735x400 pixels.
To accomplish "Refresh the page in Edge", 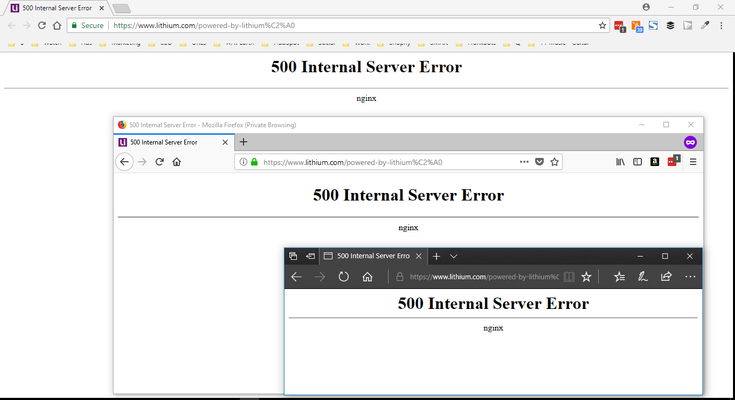I will coord(344,277).
